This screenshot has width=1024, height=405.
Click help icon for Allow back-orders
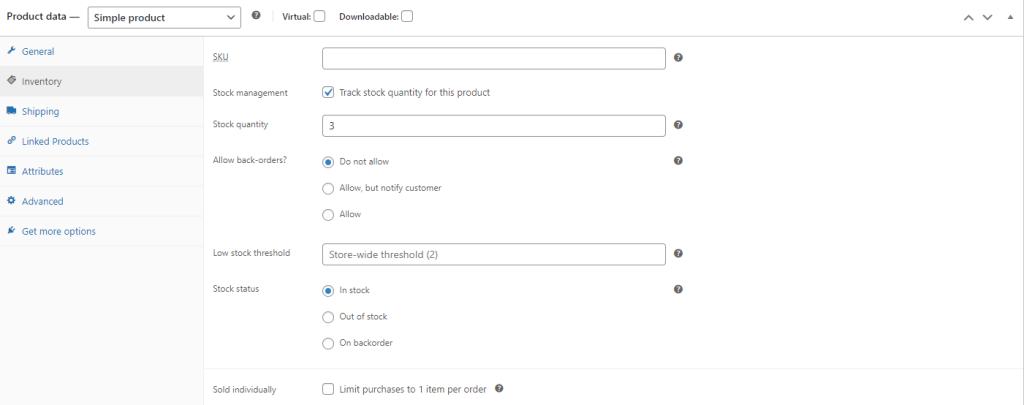pos(678,160)
